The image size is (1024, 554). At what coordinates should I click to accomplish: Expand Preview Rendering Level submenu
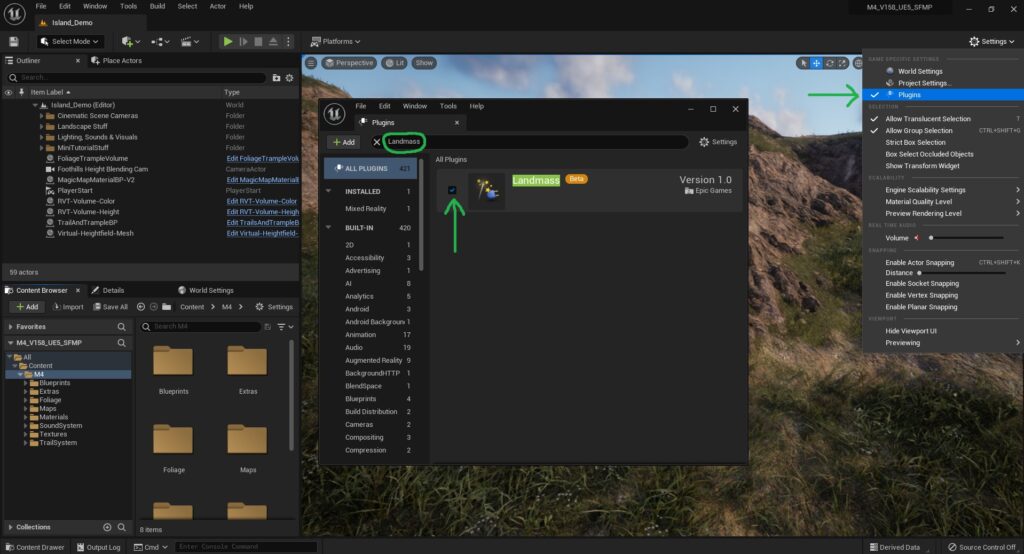point(944,214)
